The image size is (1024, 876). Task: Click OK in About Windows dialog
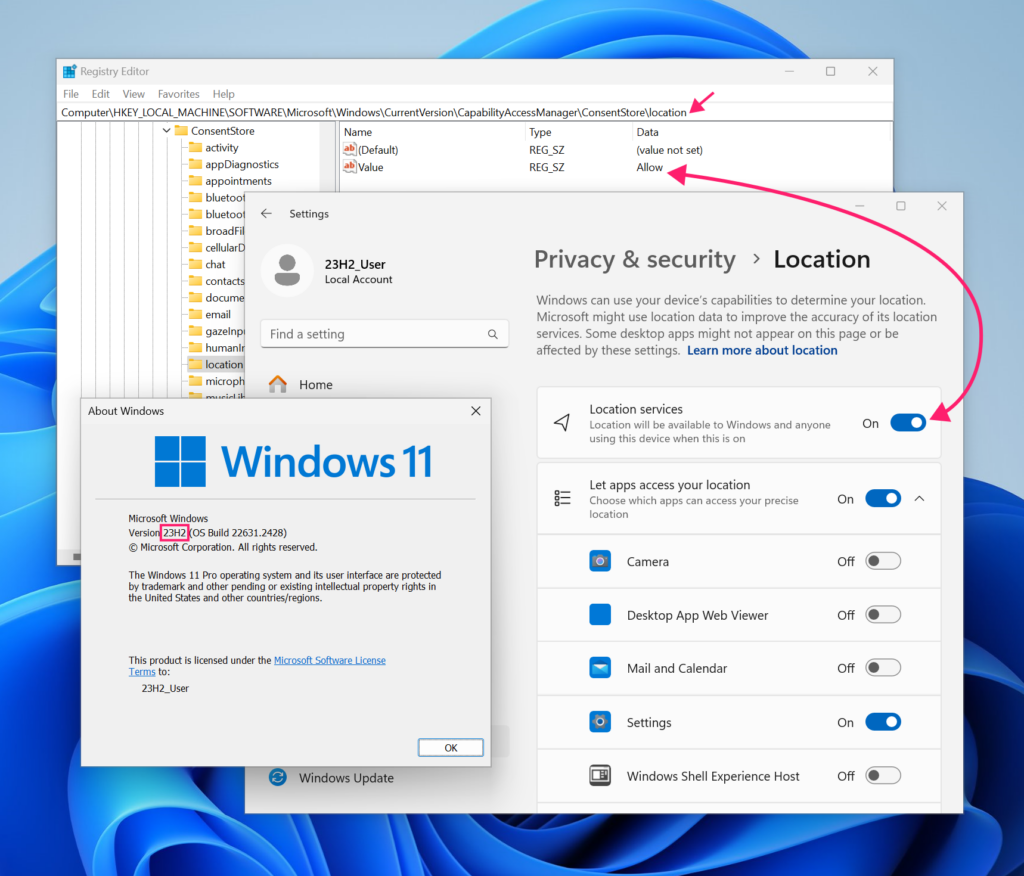[451, 747]
